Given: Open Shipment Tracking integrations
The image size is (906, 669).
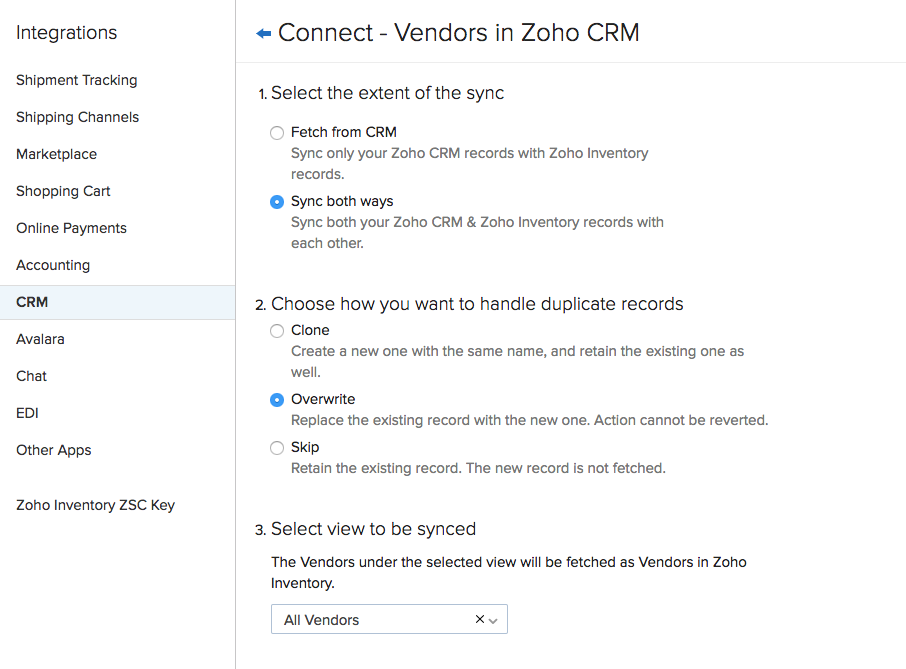Looking at the screenshot, I should (77, 80).
